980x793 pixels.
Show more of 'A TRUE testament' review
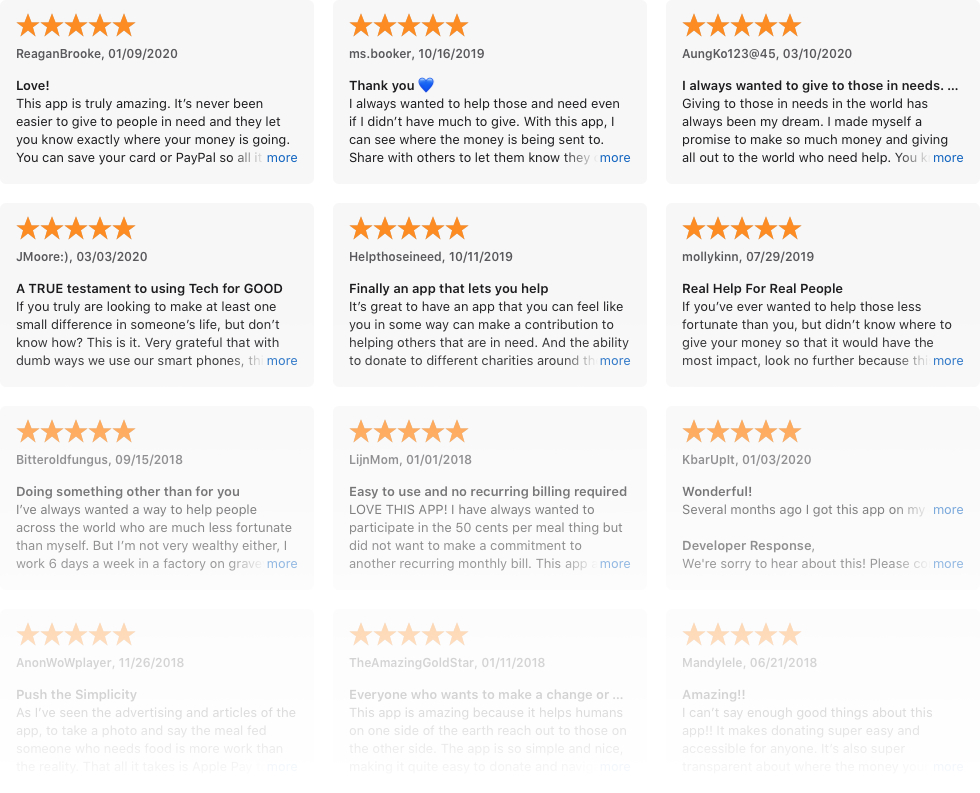click(282, 361)
